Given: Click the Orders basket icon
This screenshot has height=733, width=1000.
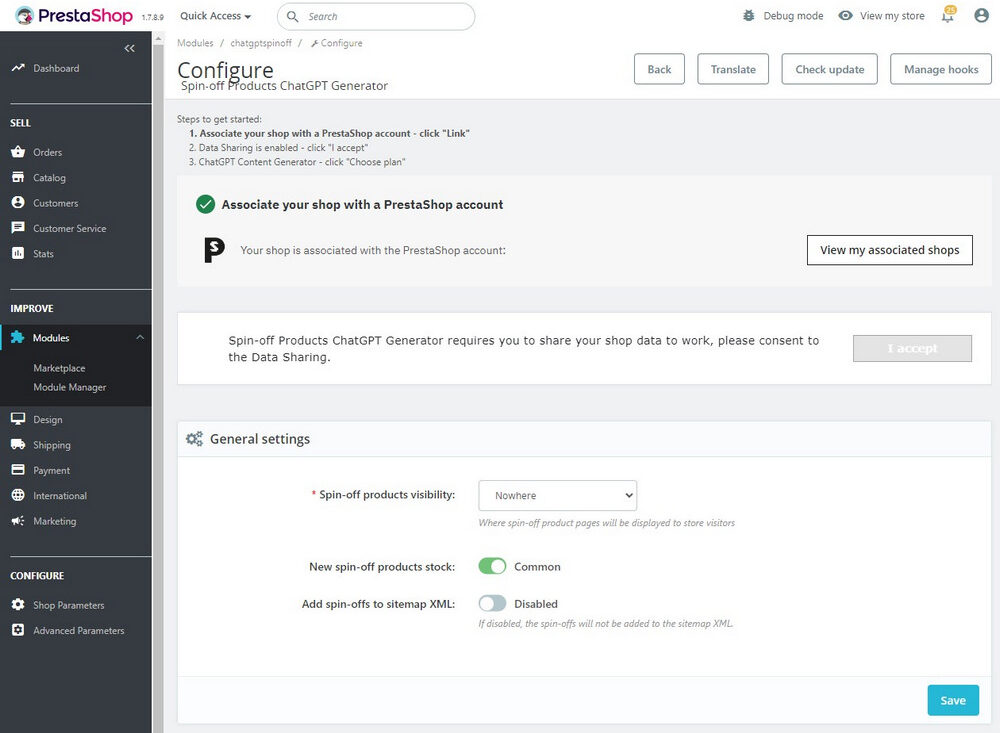Looking at the screenshot, I should (18, 152).
